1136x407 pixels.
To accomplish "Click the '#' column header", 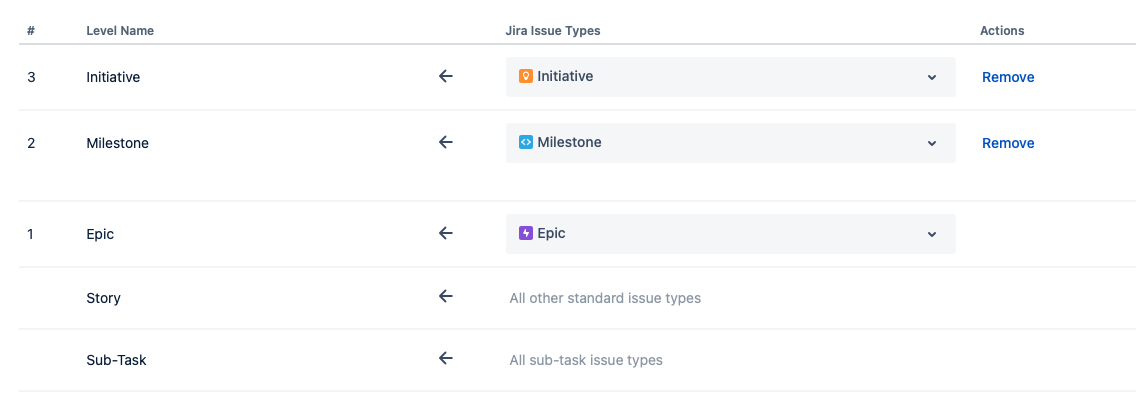I will (31, 31).
